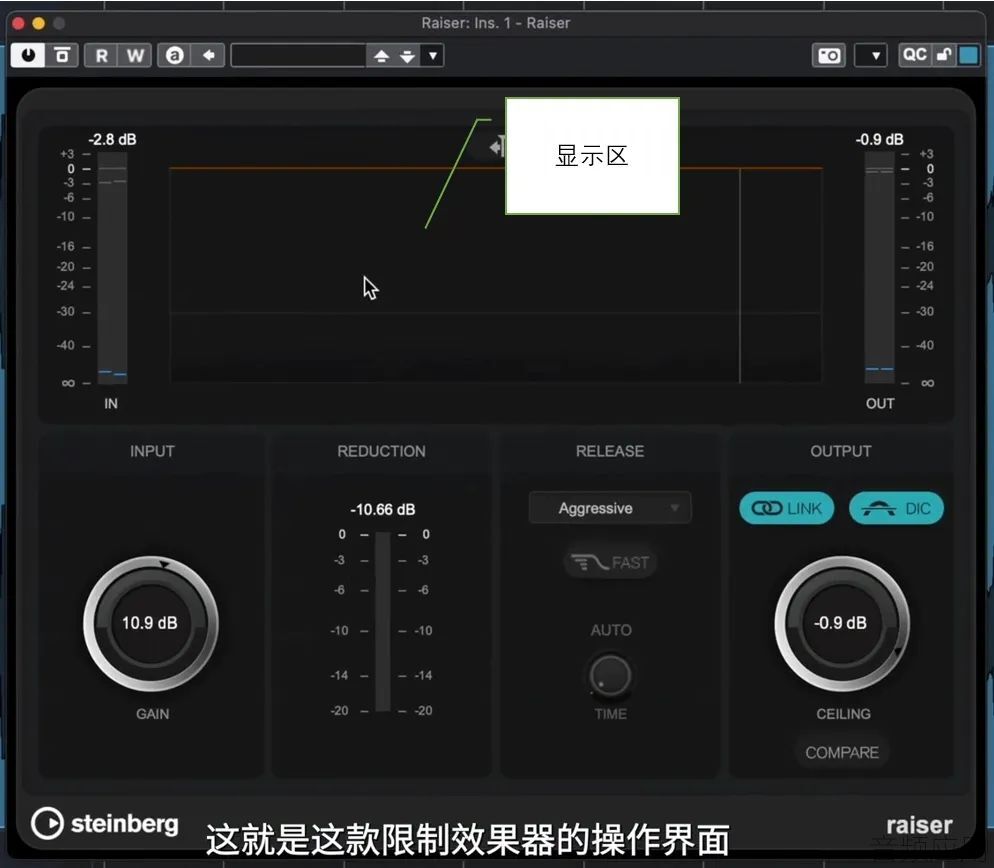Click the 'INPUT' section heading

click(x=152, y=451)
